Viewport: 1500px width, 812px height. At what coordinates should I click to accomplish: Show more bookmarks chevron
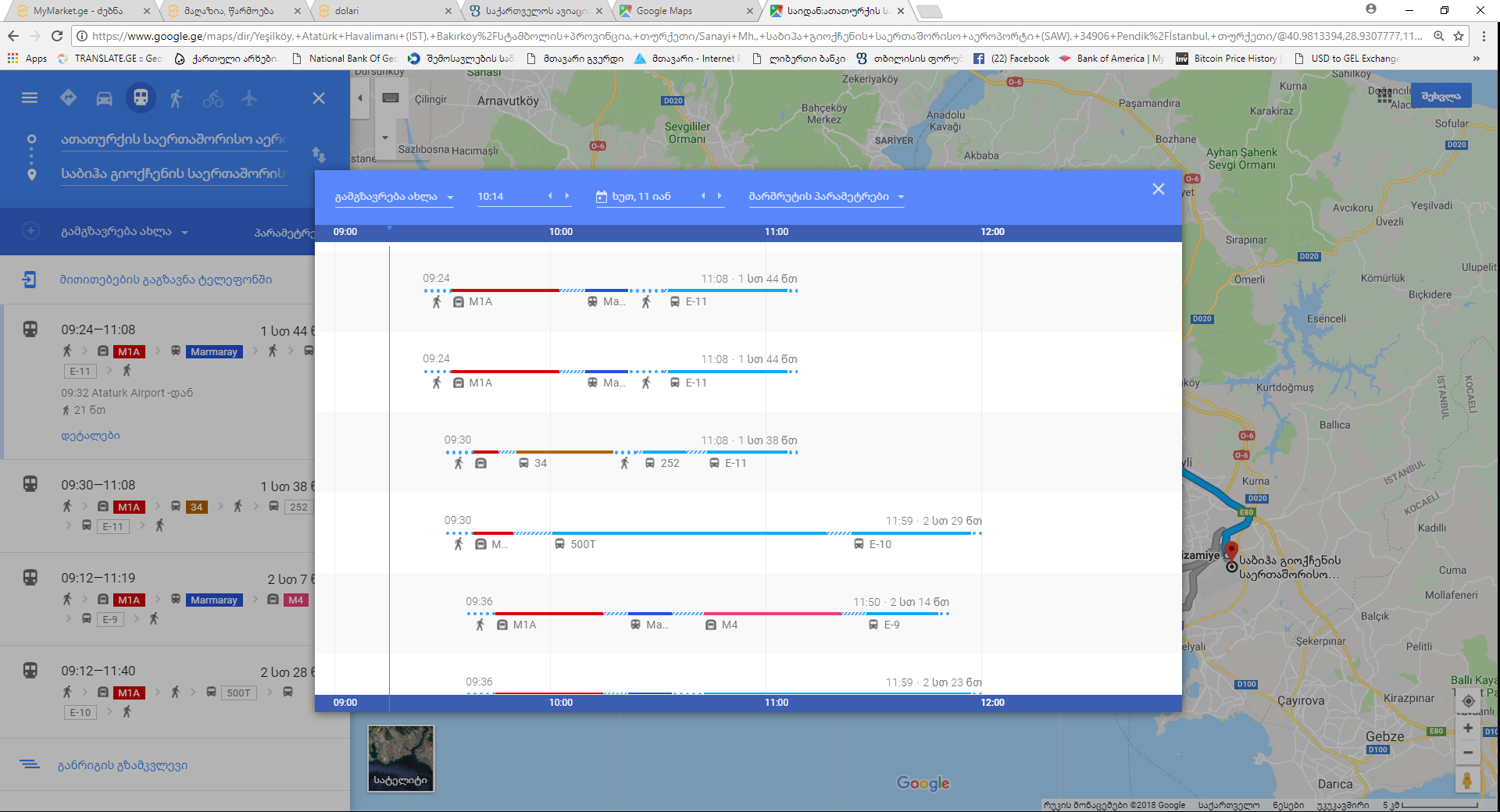pyautogui.click(x=1476, y=59)
